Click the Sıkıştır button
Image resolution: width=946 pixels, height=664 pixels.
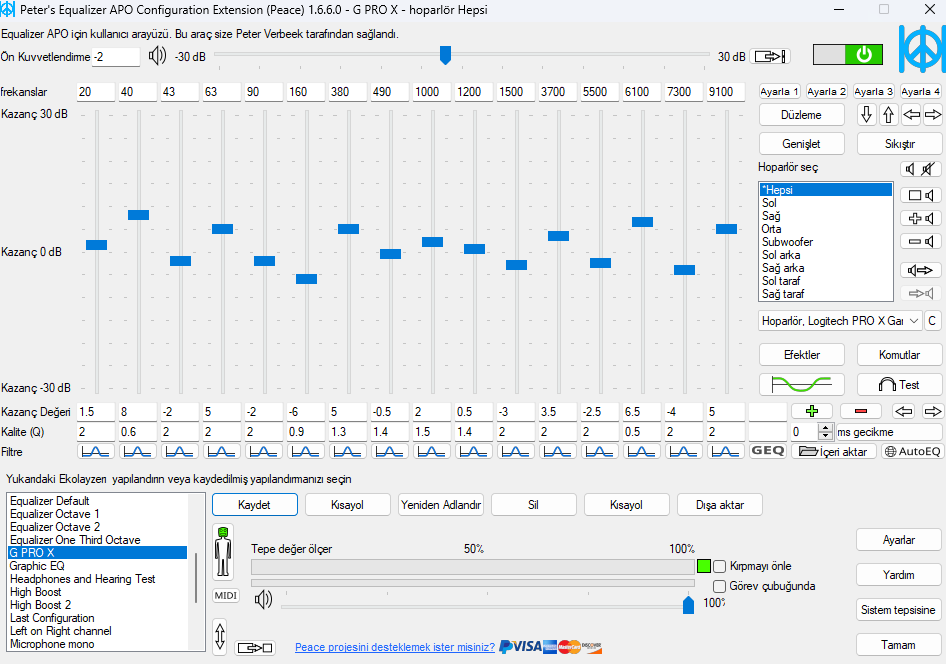click(x=900, y=144)
